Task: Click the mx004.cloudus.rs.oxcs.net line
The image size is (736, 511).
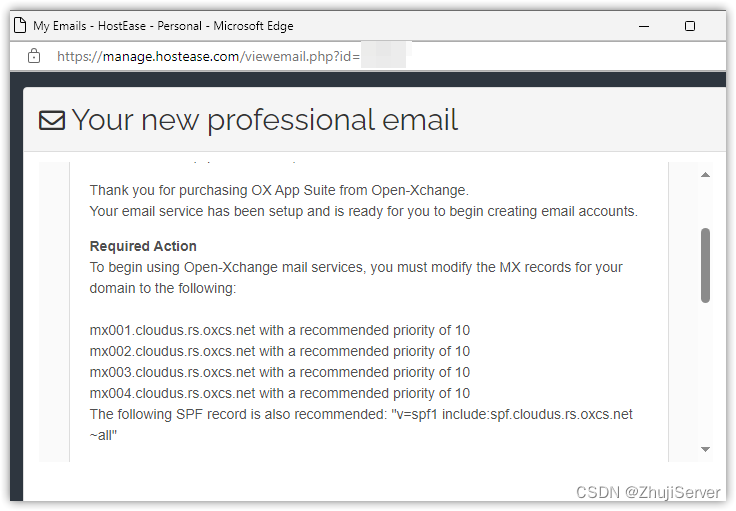Action: (280, 393)
